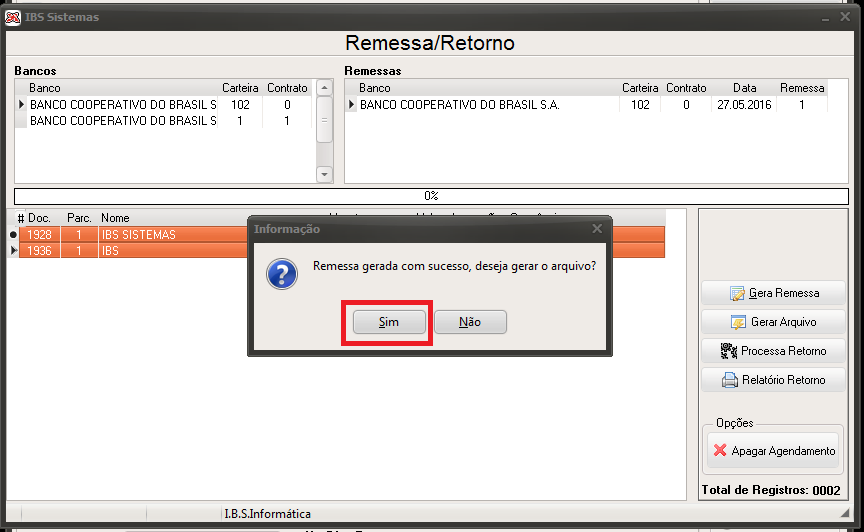
Task: Click the Banco header in Bancos
Action: [x=45, y=88]
